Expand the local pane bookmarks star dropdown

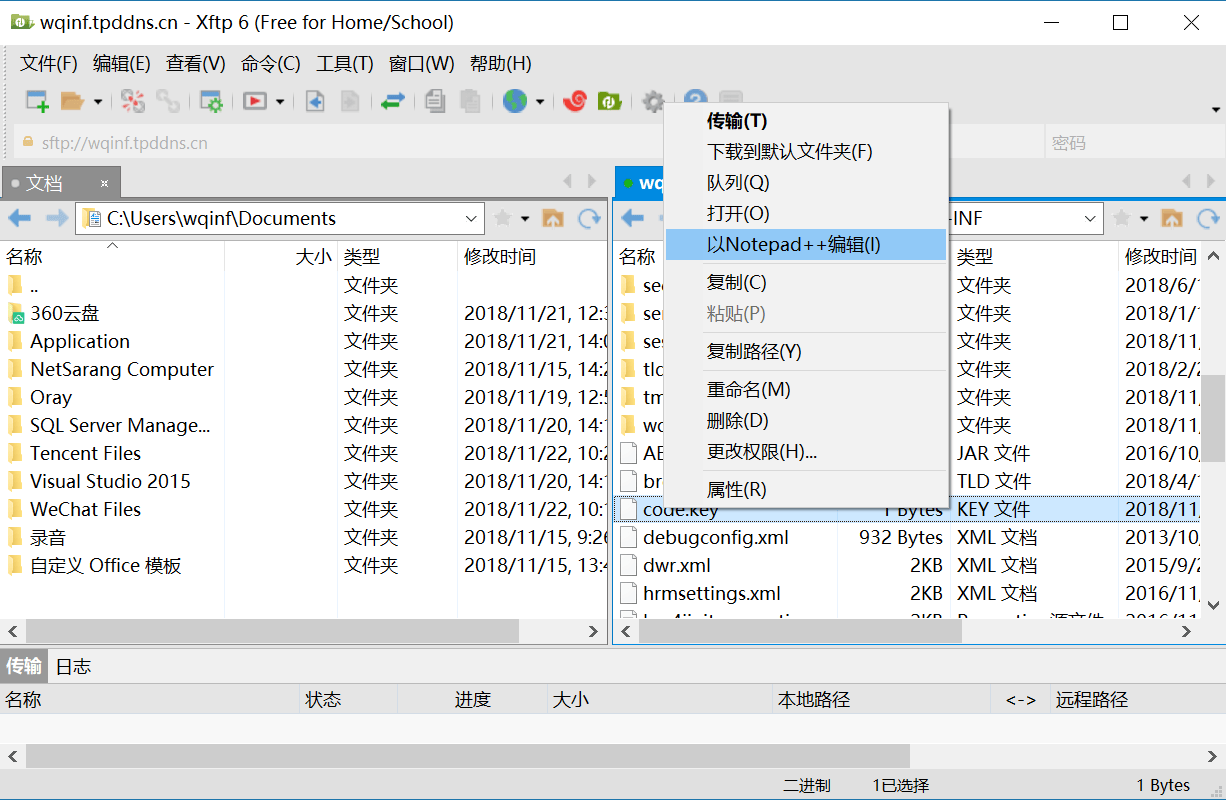pyautogui.click(x=525, y=218)
